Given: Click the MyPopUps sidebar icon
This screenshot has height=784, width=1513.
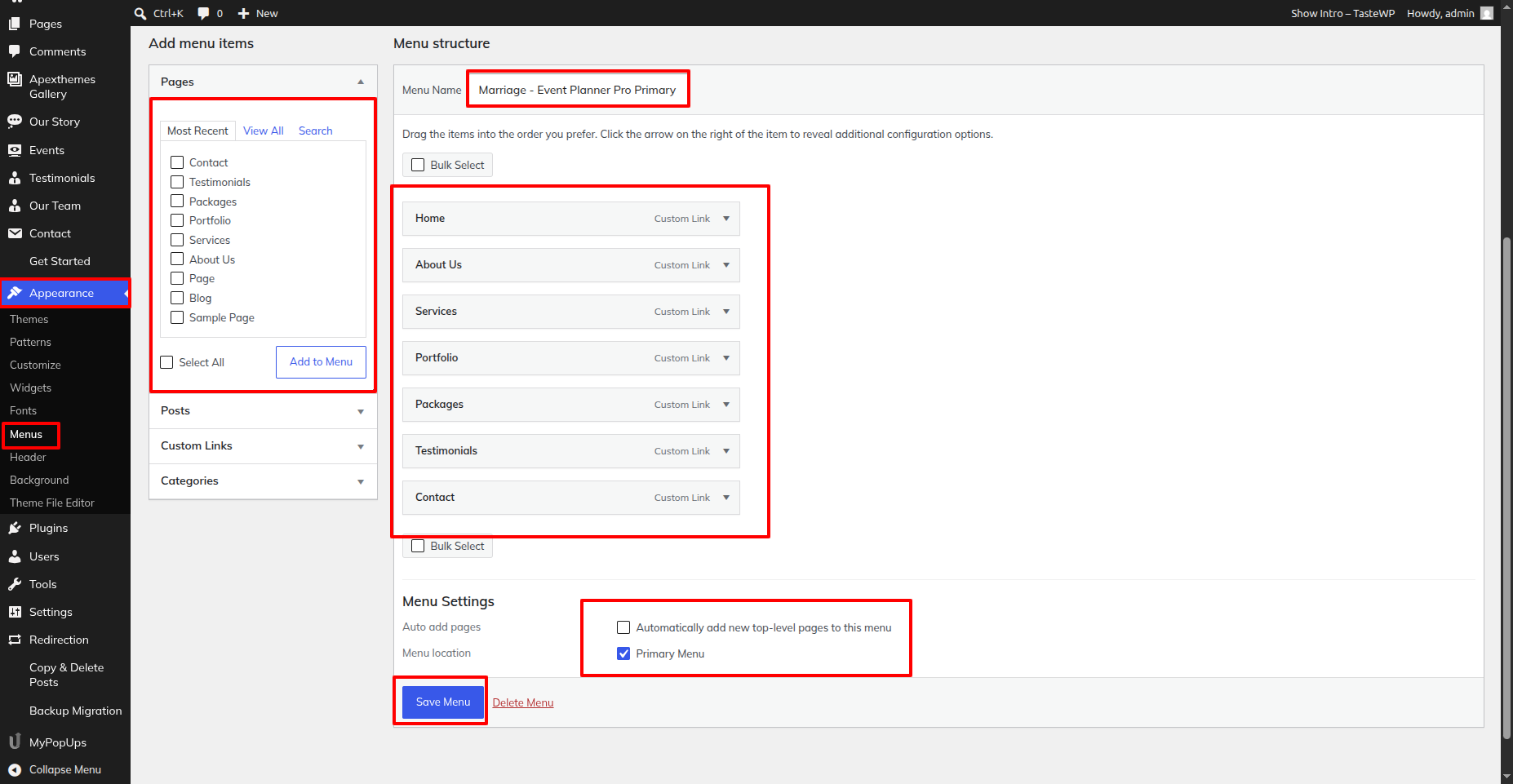Looking at the screenshot, I should point(15,742).
